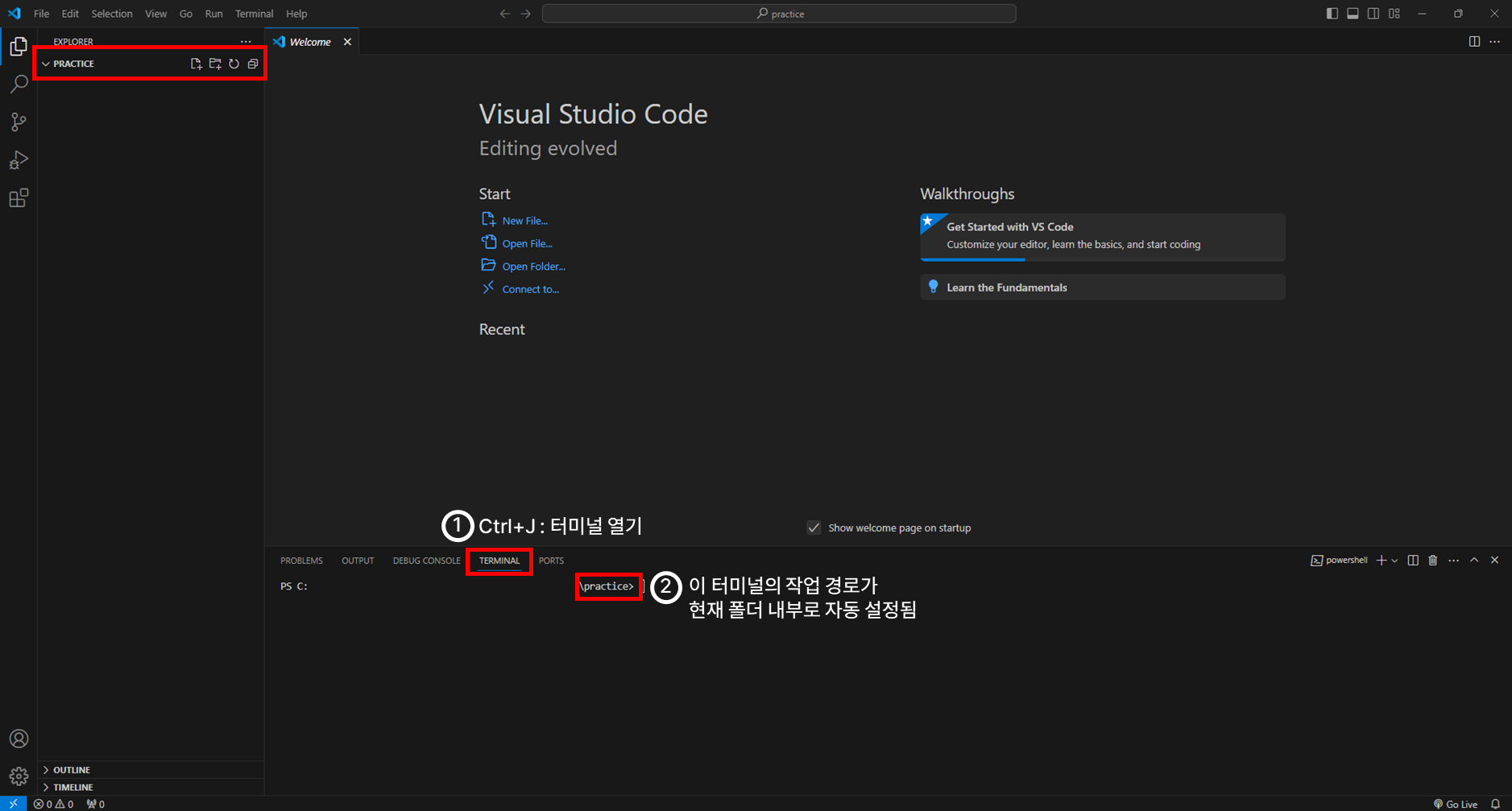The width and height of the screenshot is (1512, 811).
Task: Open the View menu
Action: (x=156, y=14)
